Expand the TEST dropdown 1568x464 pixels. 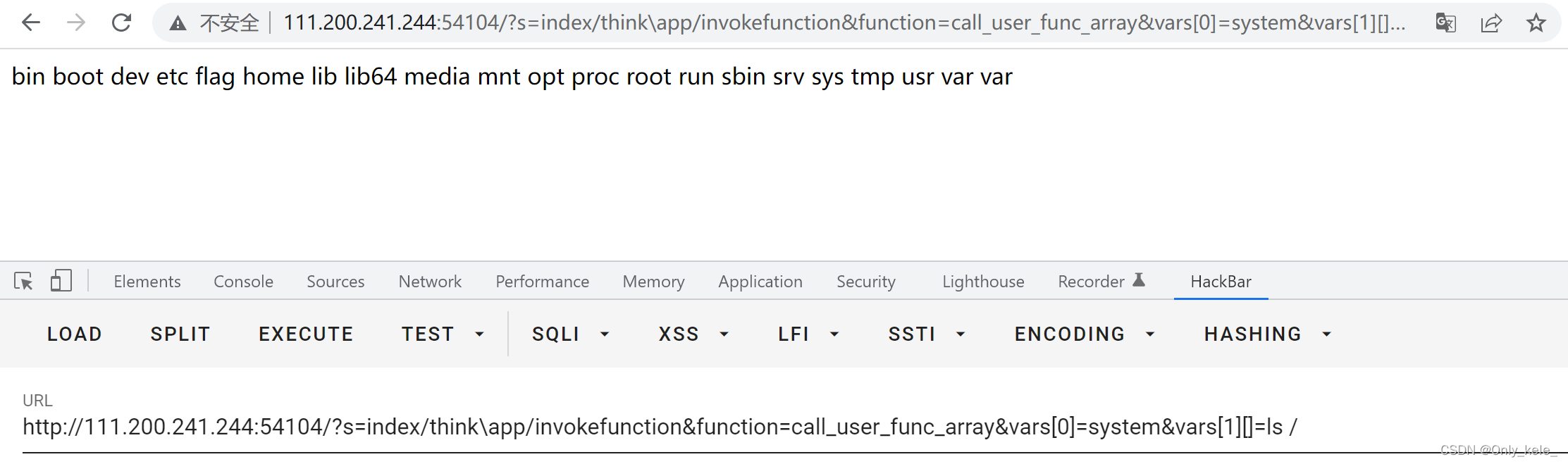[443, 334]
